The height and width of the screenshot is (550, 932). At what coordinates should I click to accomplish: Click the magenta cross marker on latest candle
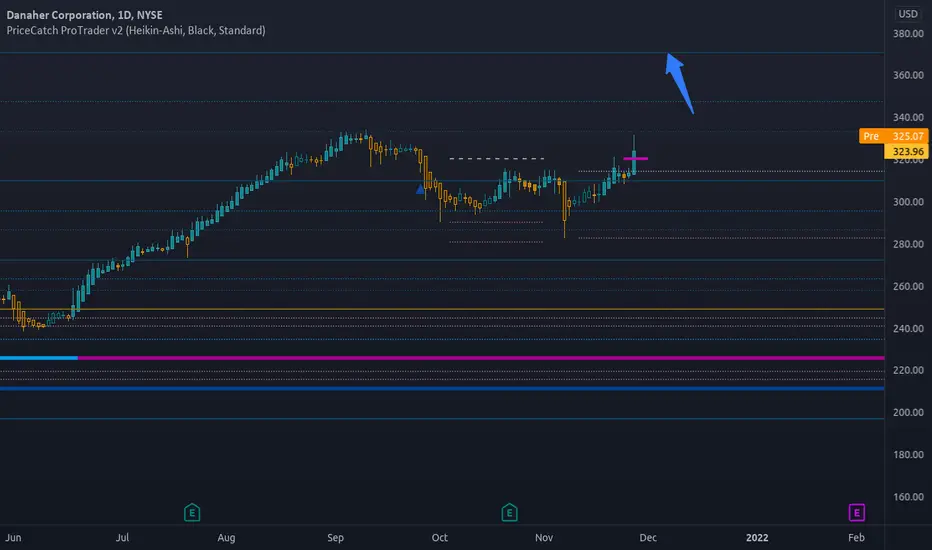(635, 159)
